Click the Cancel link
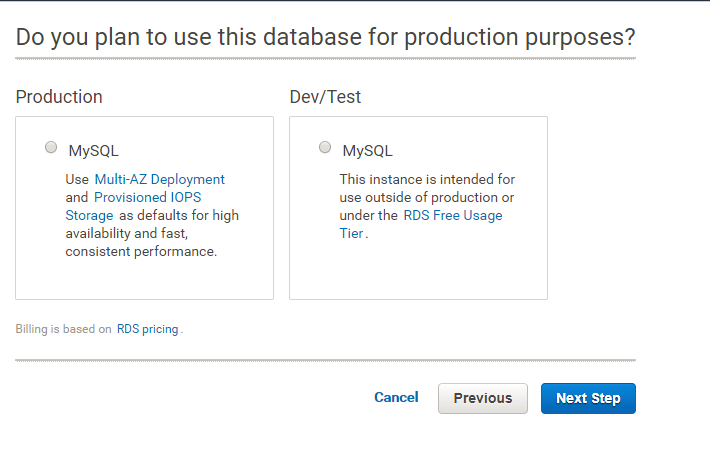710x458 pixels. (396, 397)
